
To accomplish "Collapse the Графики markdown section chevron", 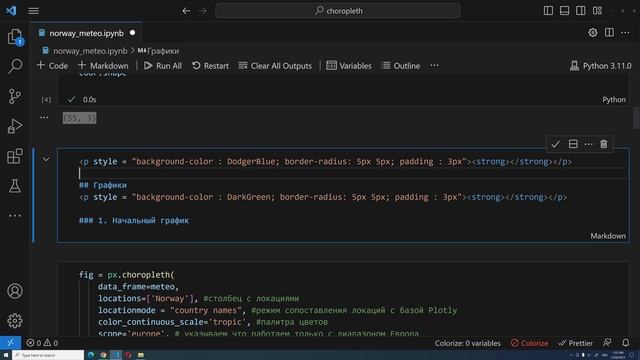I will click(46, 159).
